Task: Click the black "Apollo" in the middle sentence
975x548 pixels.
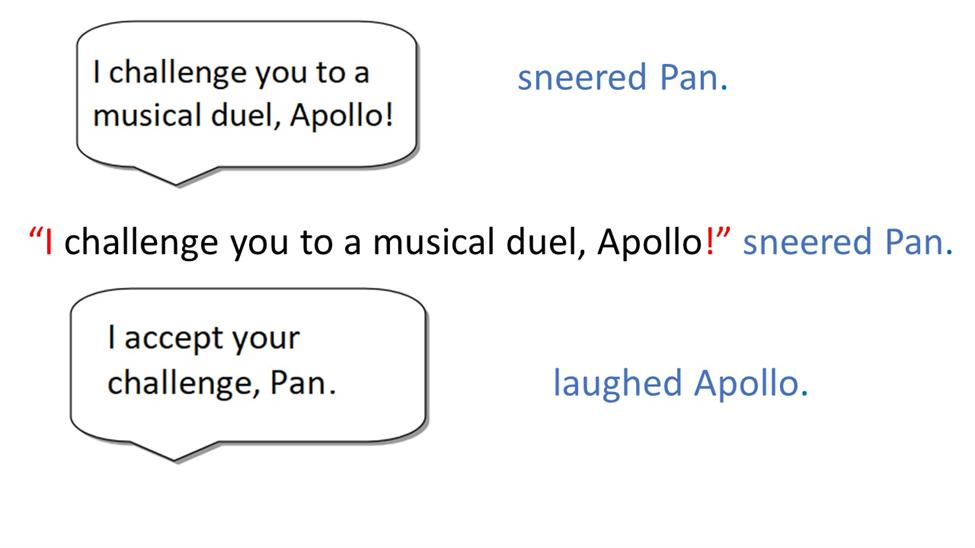Action: coord(650,242)
